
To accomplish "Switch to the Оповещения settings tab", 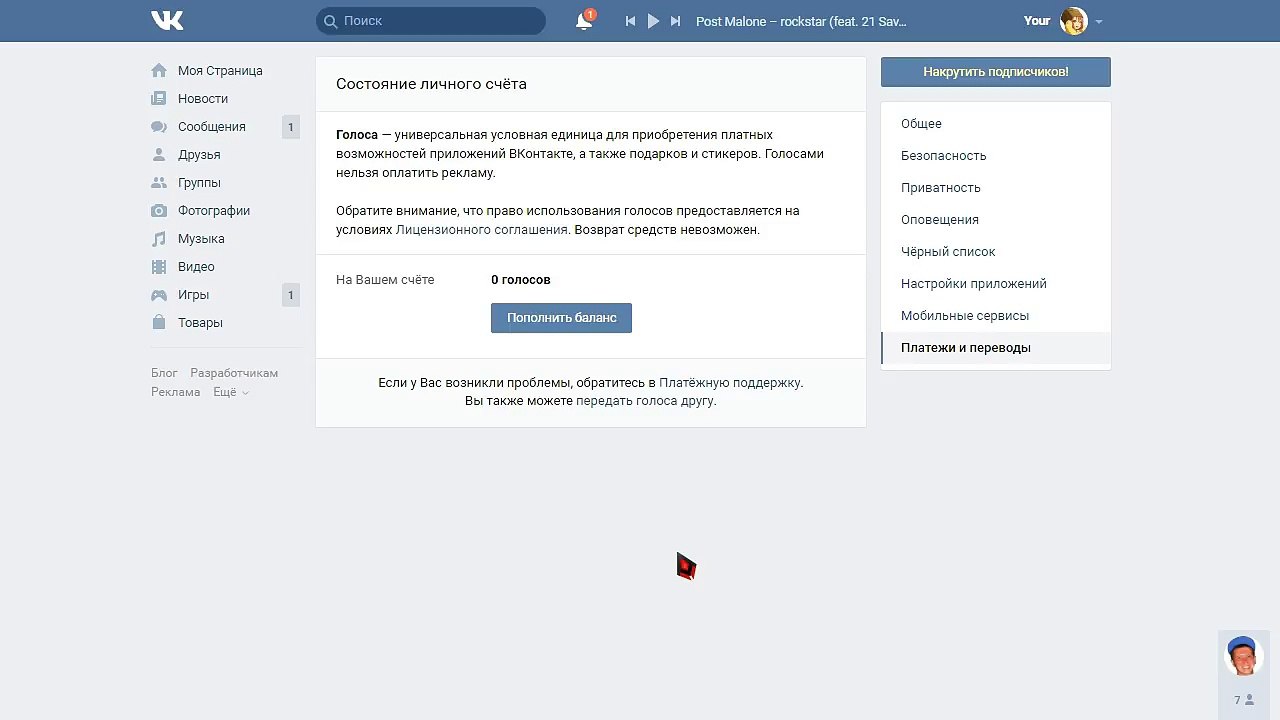I will (996, 220).
